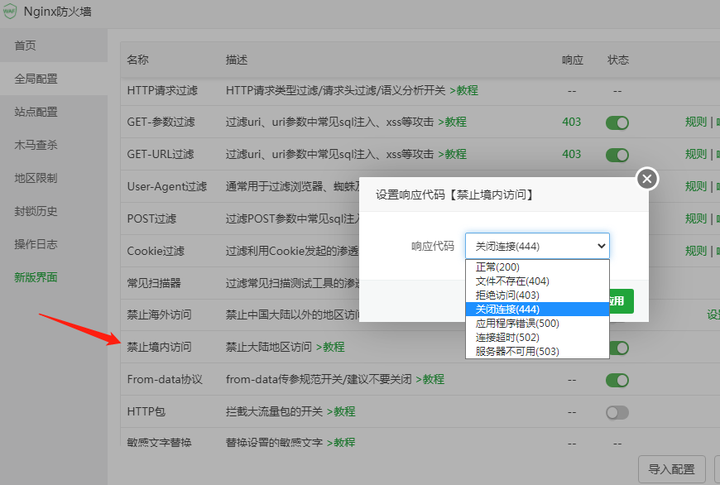Toggle the GET-URL过滤 switch

(617, 155)
